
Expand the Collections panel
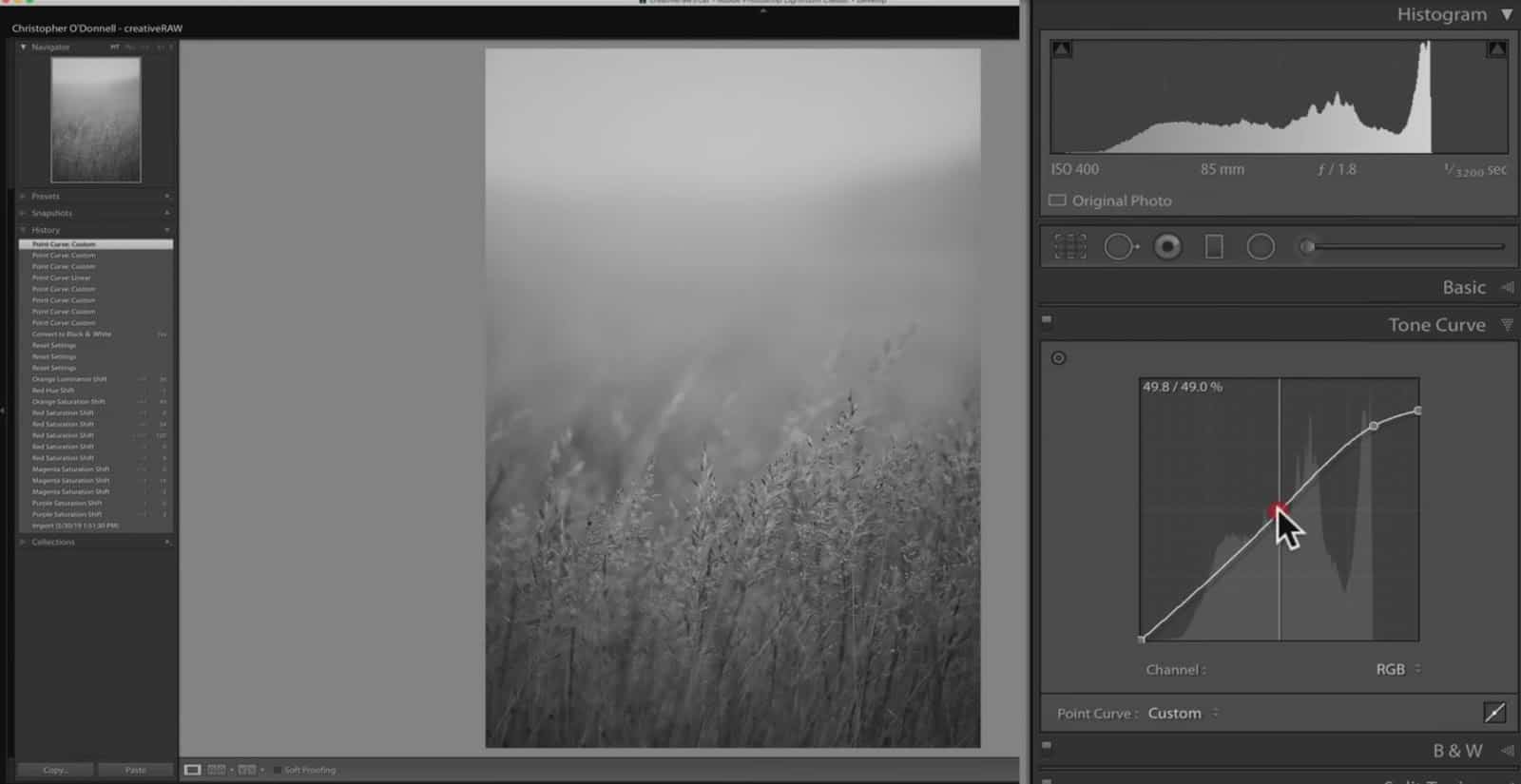(23, 542)
